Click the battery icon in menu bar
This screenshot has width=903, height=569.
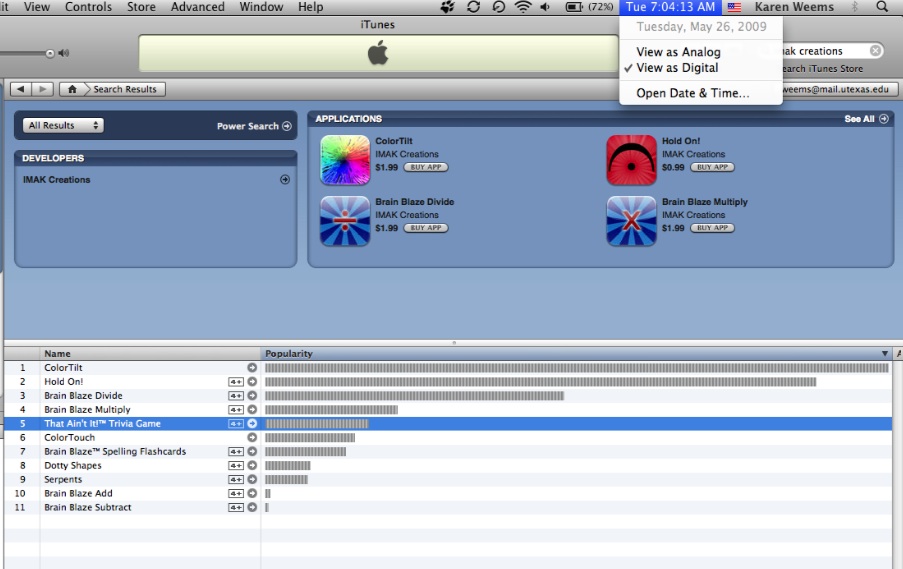[x=574, y=7]
